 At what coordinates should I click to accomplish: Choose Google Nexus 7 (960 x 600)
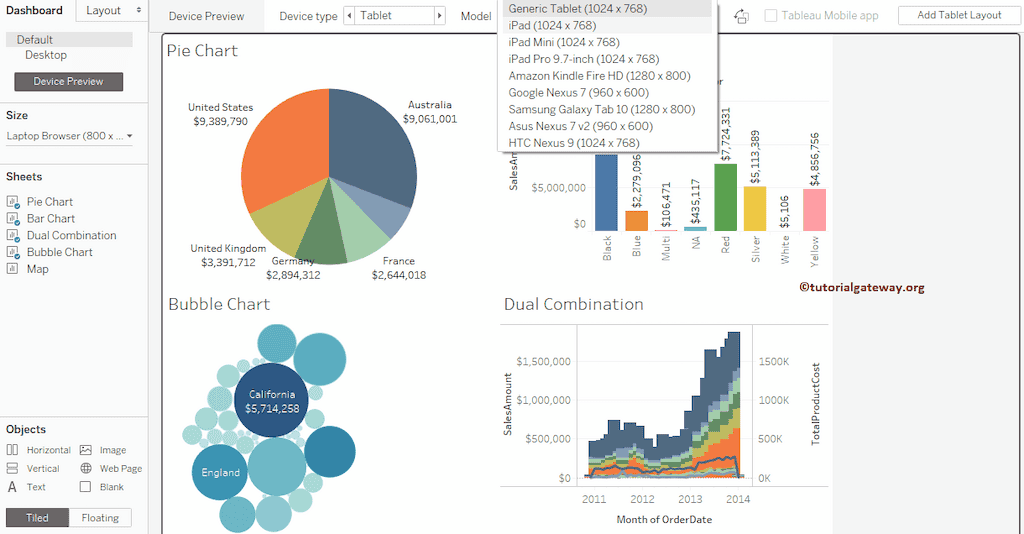605,93
